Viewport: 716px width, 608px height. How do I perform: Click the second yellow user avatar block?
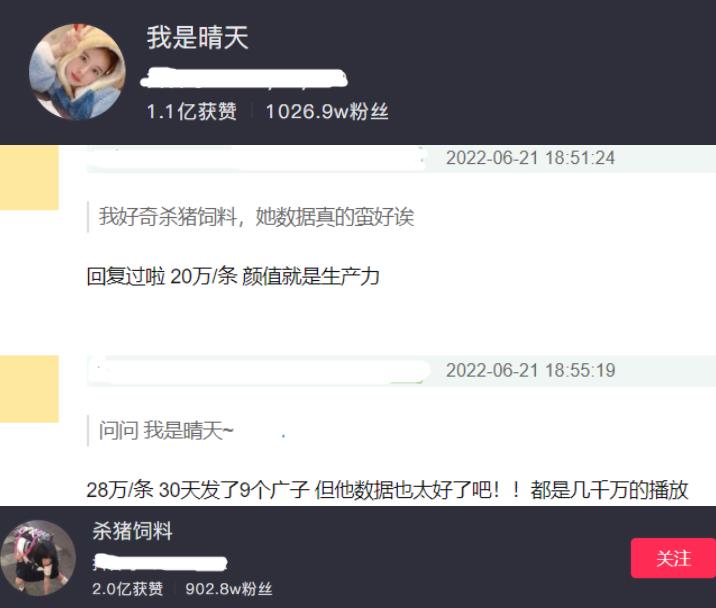point(29,389)
